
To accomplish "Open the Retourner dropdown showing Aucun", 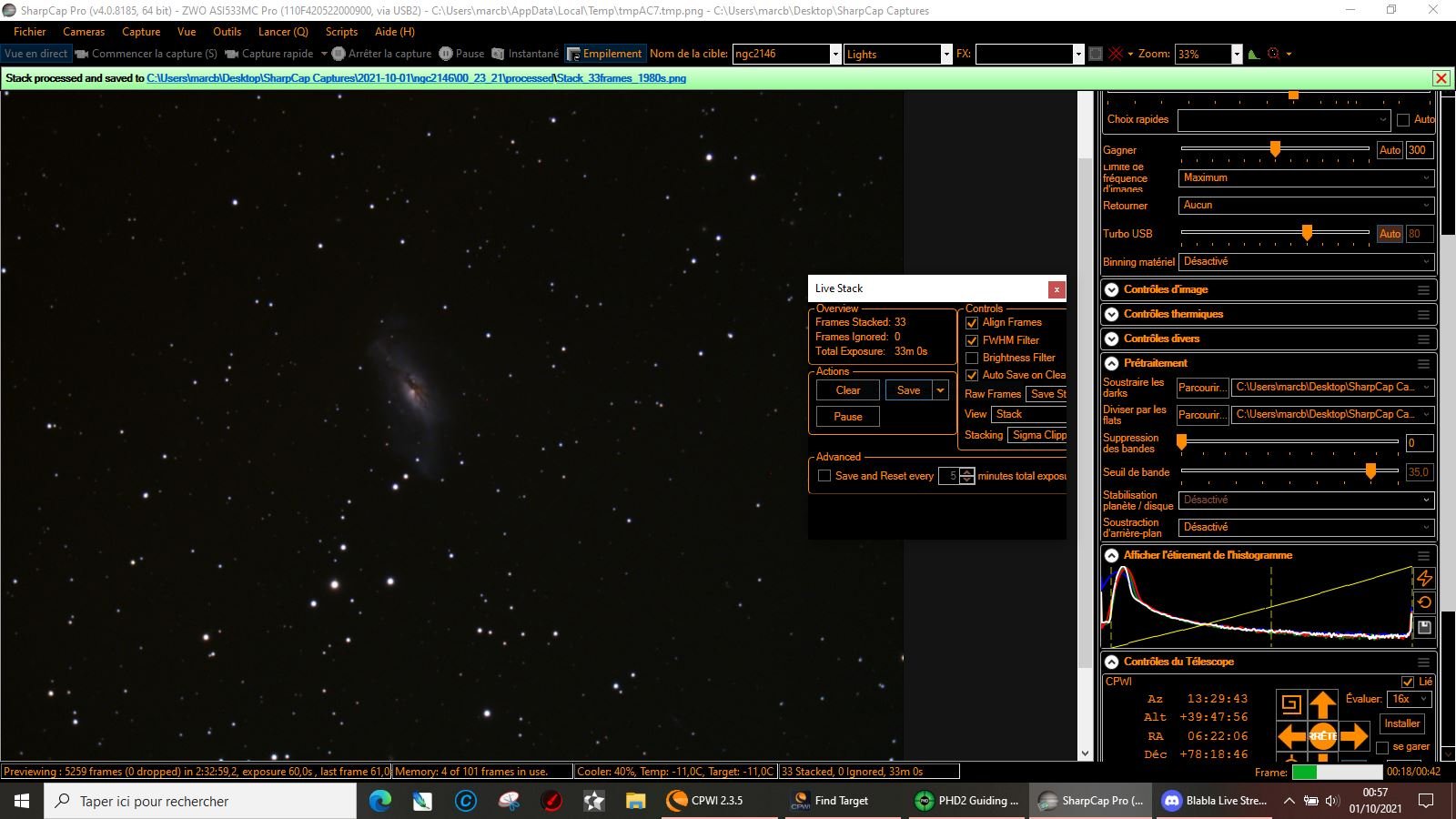I will pos(1307,205).
